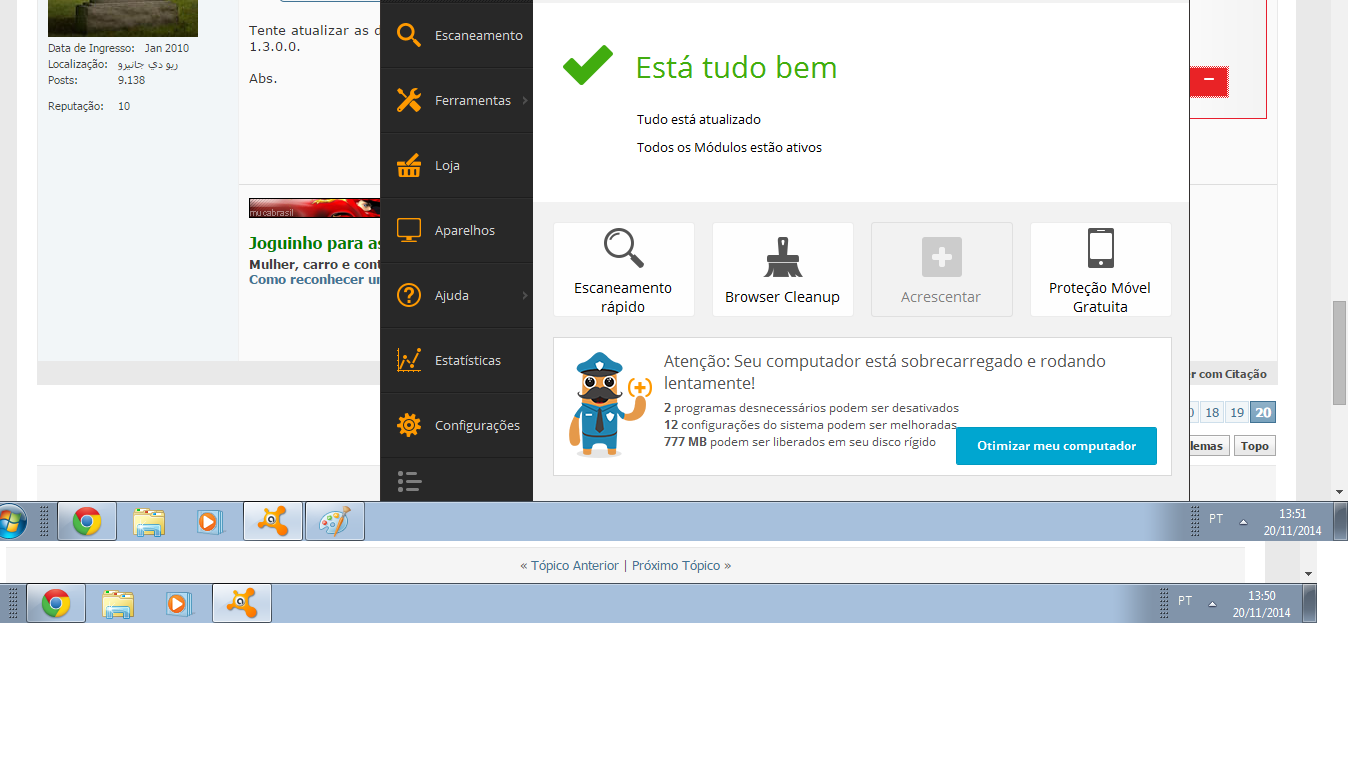Open the Ajuda menu item
This screenshot has width=1366, height=768.
pyautogui.click(x=452, y=295)
